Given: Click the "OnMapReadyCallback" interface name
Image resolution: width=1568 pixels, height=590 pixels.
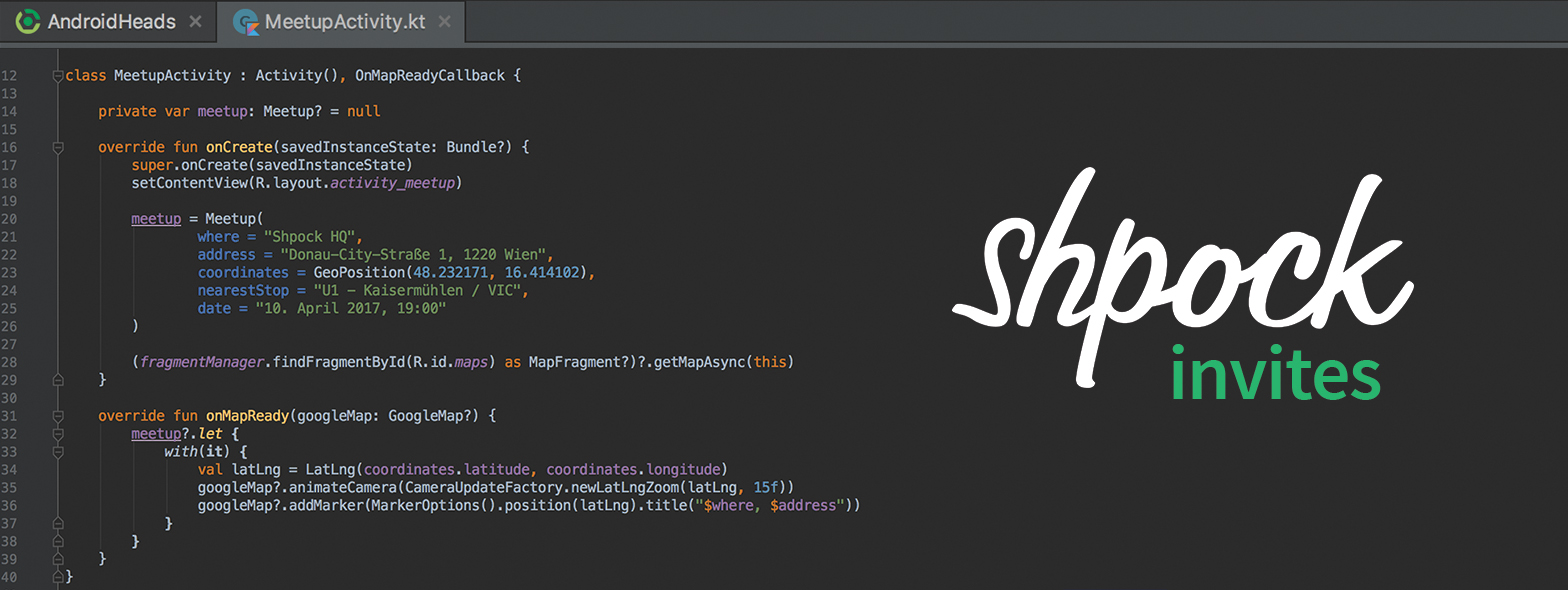Looking at the screenshot, I should tap(431, 75).
